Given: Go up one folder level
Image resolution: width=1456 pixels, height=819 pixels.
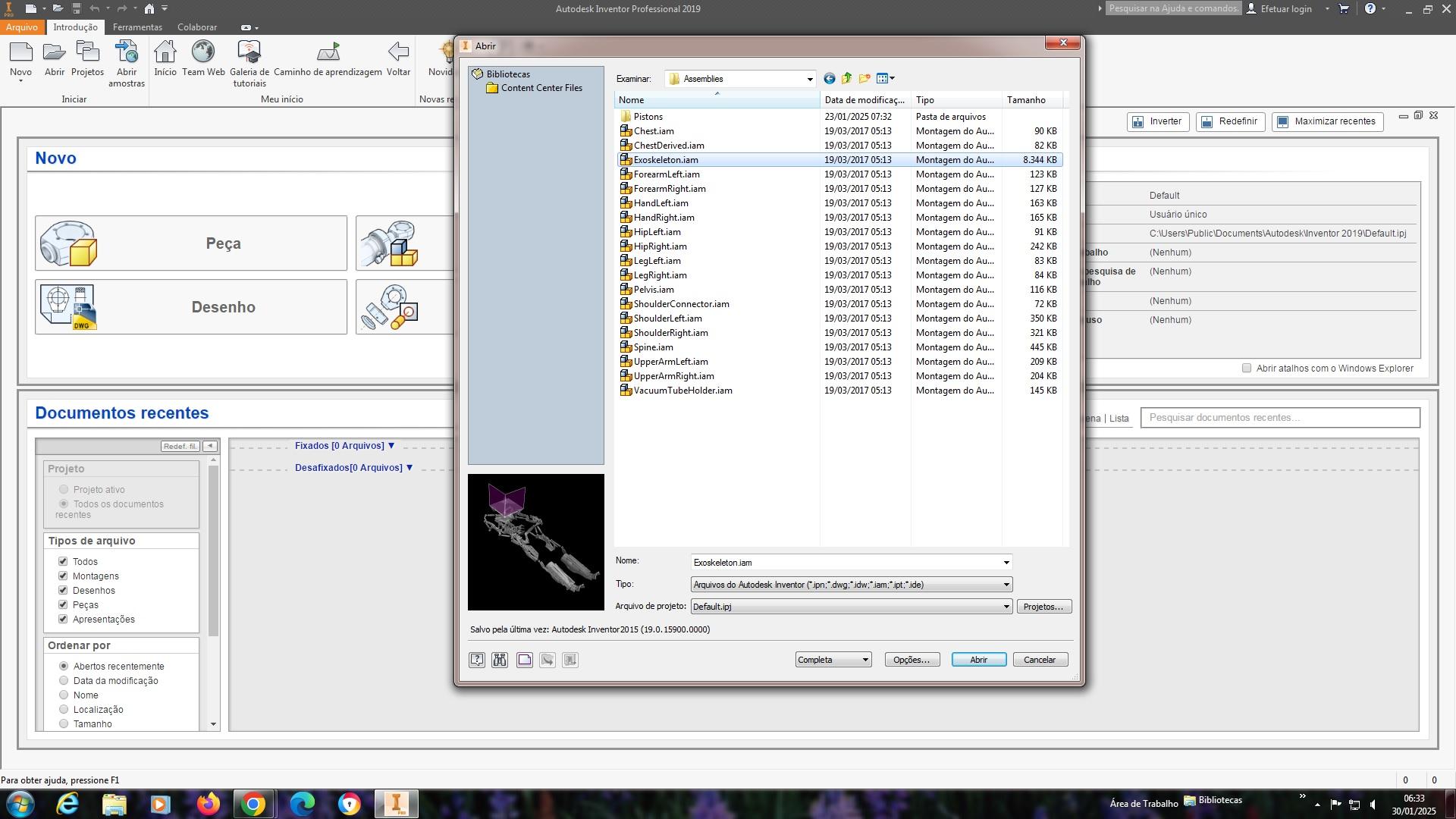Looking at the screenshot, I should pyautogui.click(x=846, y=79).
